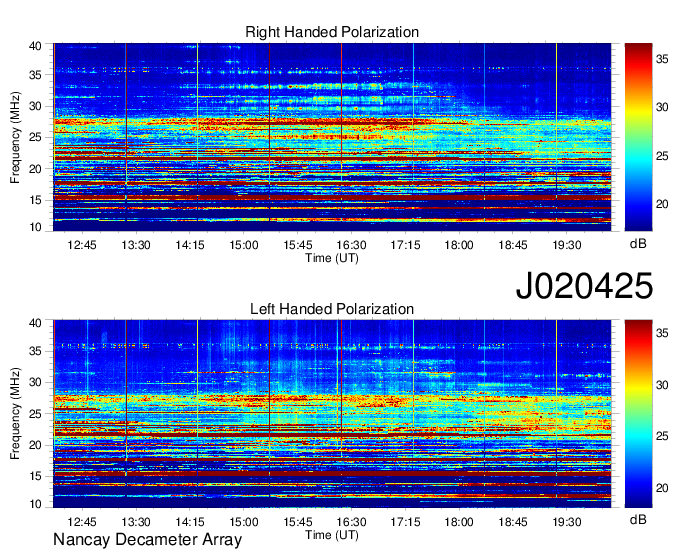The width and height of the screenshot is (680, 552).
Task: Click the 20 dB tick on the Left Handed color bar
Action: 662,488
